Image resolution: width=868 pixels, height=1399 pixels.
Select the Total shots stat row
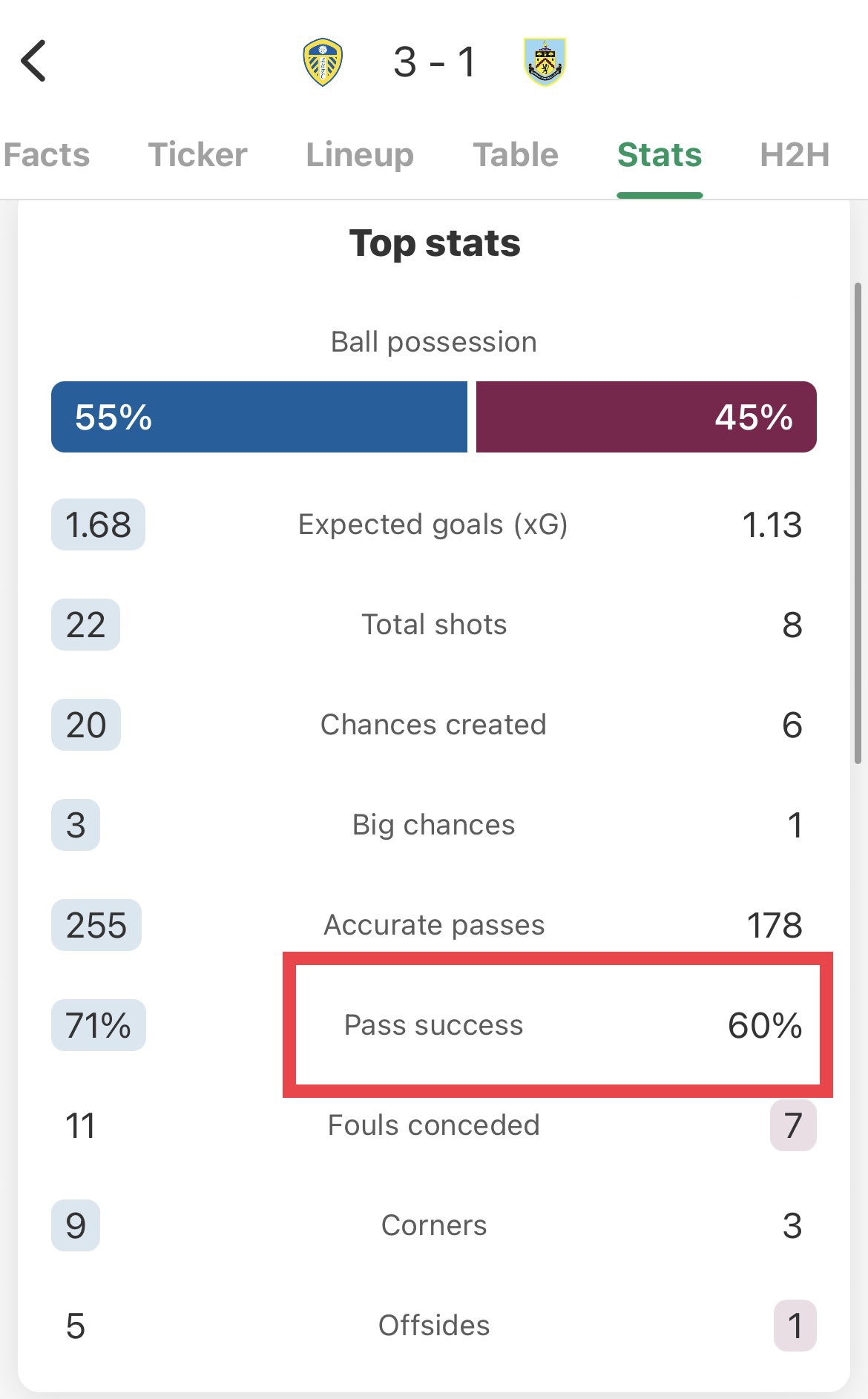point(434,625)
